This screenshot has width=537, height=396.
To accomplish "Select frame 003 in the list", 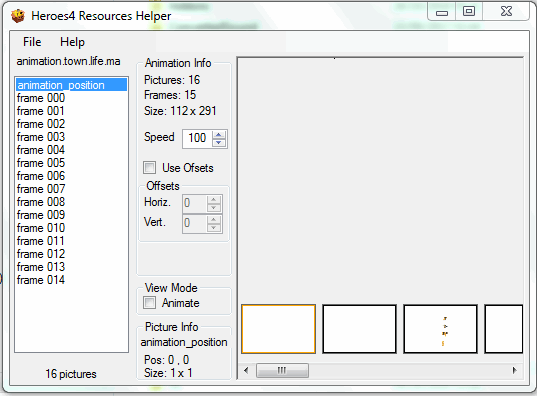I will click(71, 137).
